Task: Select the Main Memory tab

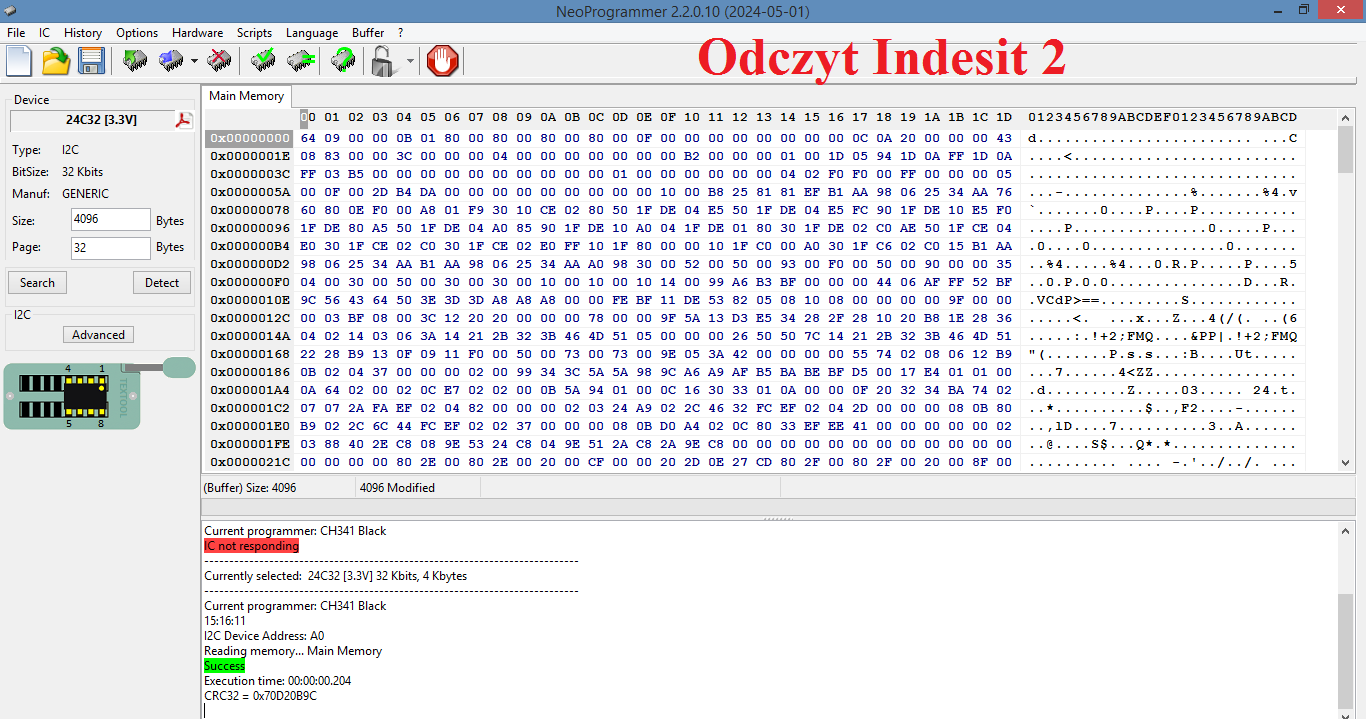Action: [x=246, y=96]
